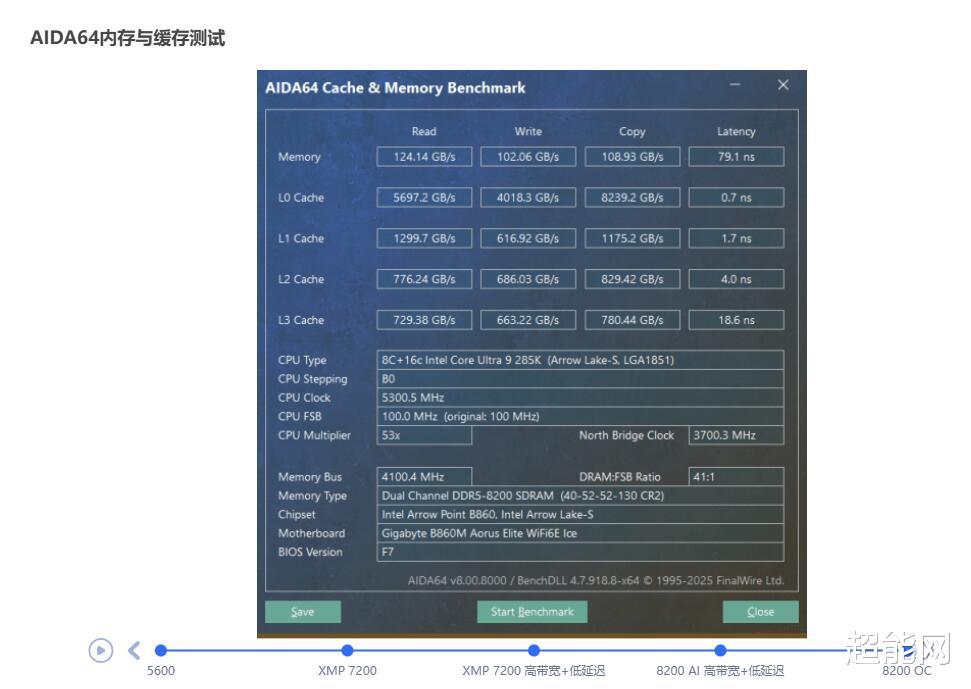Click the AIDA64 version copyright line
971x689 pixels.
click(x=596, y=581)
